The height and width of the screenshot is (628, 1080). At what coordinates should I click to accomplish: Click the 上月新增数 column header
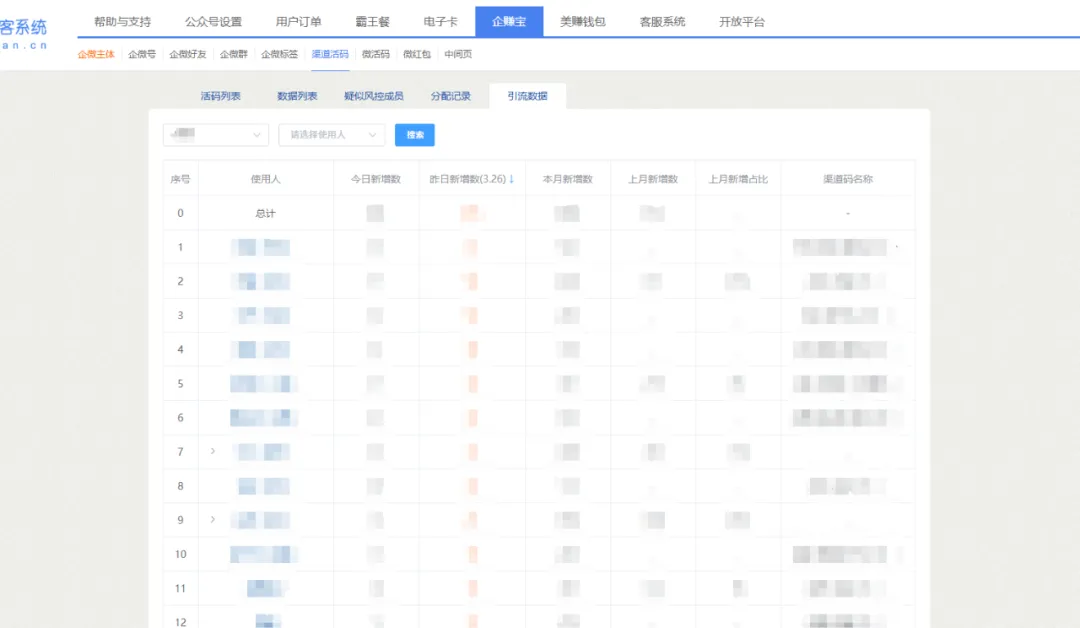[653, 179]
